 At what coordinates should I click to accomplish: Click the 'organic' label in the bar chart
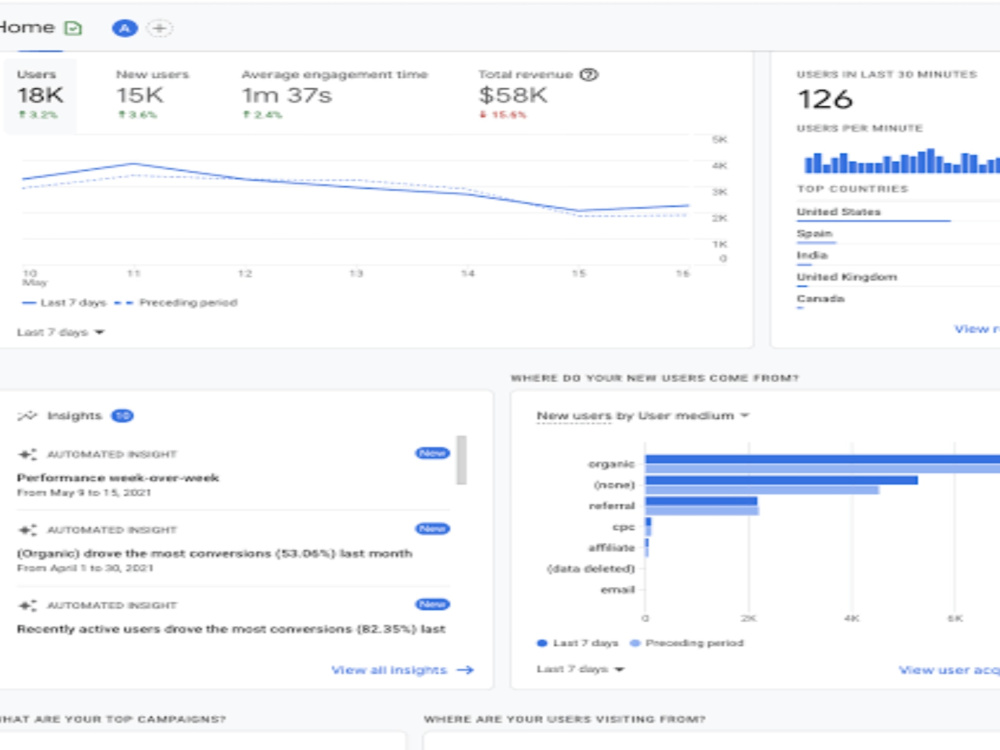[x=611, y=464]
